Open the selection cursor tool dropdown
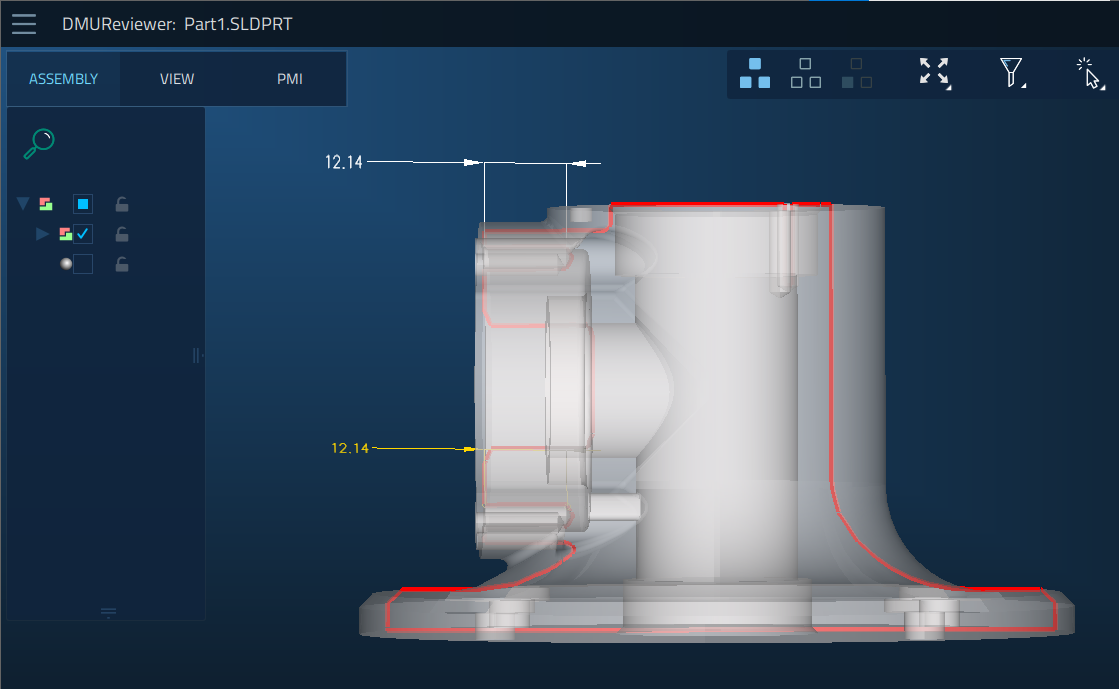 [1090, 74]
